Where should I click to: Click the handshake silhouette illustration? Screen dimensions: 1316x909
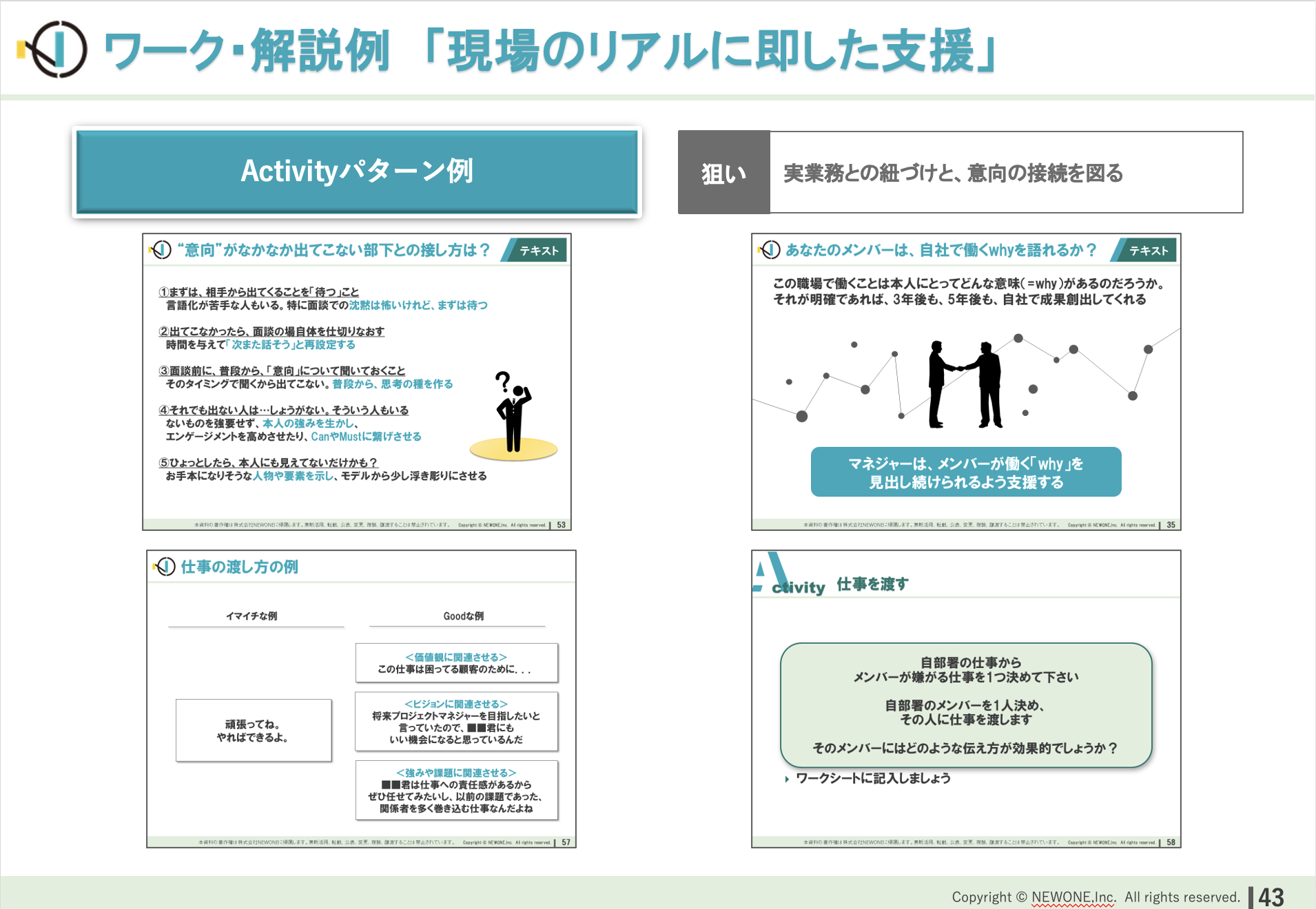point(965,384)
